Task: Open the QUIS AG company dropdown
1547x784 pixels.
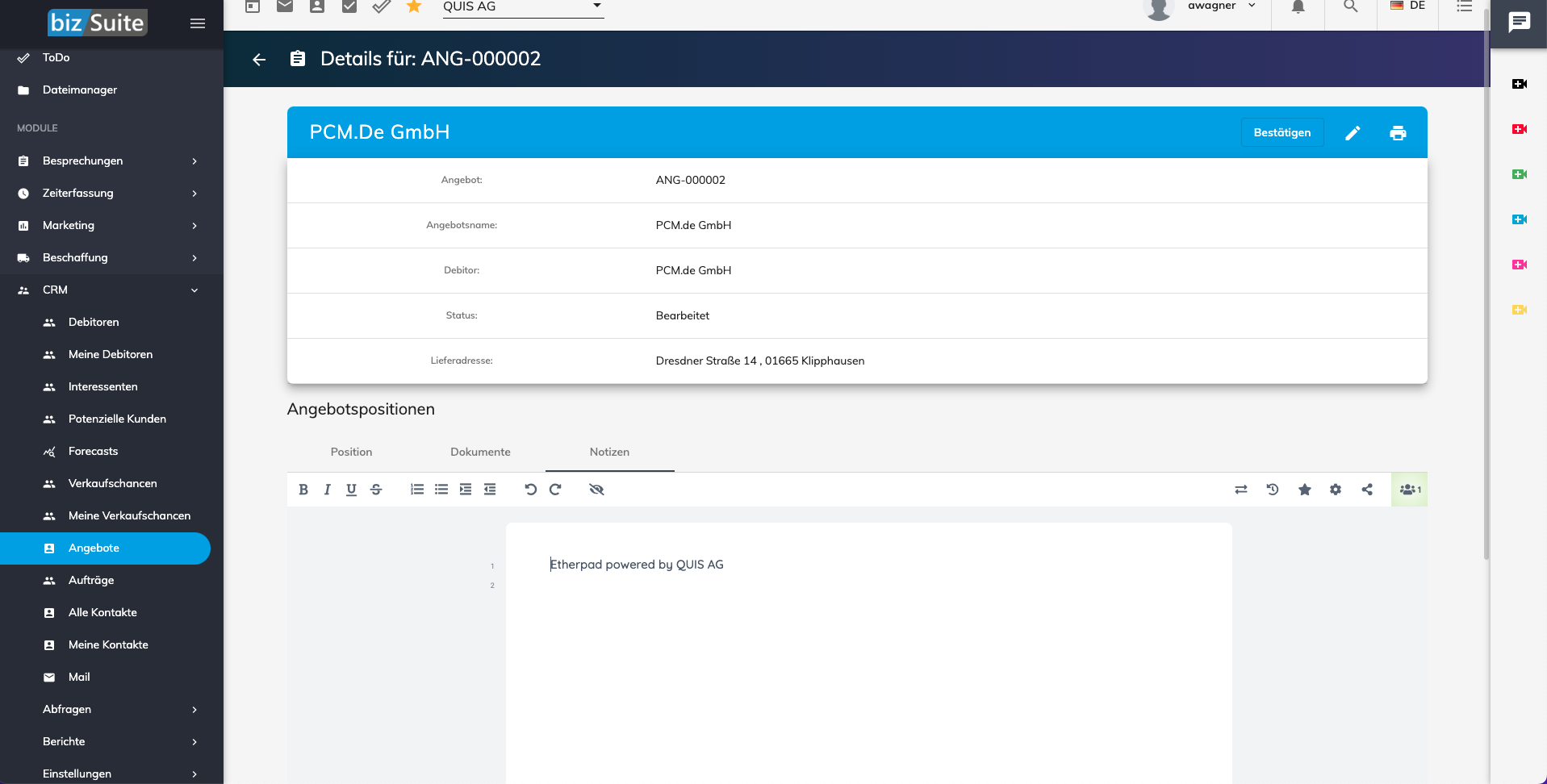Action: (x=522, y=7)
